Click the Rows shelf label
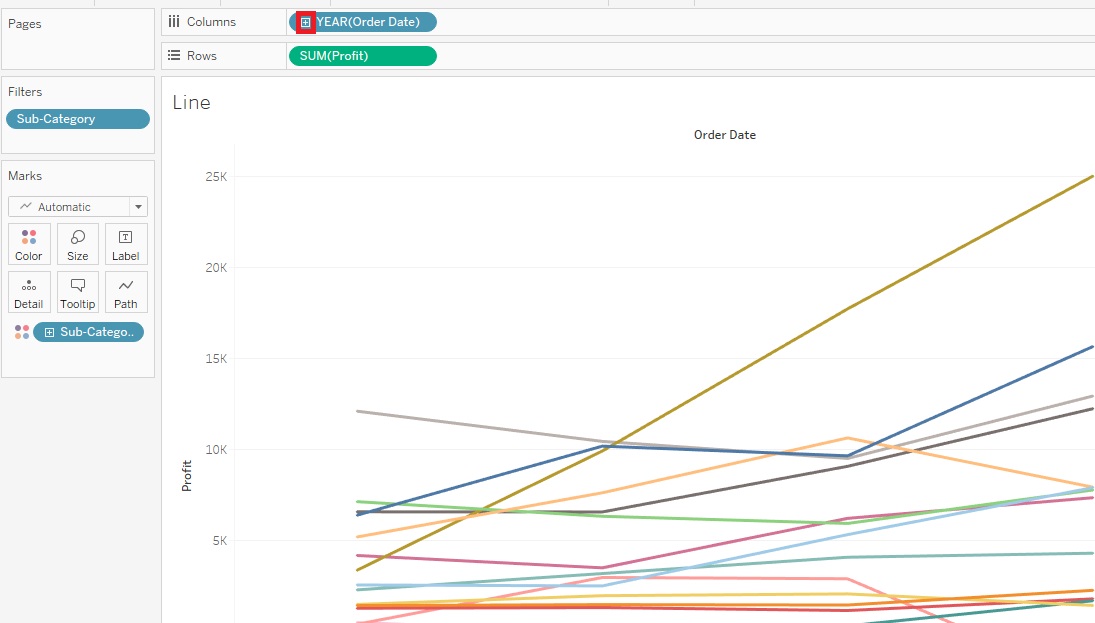 coord(202,56)
